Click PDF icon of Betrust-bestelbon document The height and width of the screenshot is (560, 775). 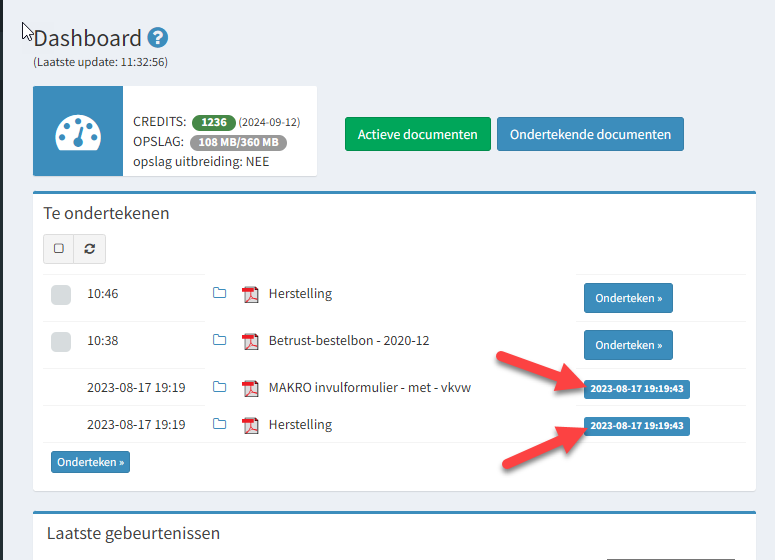point(251,341)
